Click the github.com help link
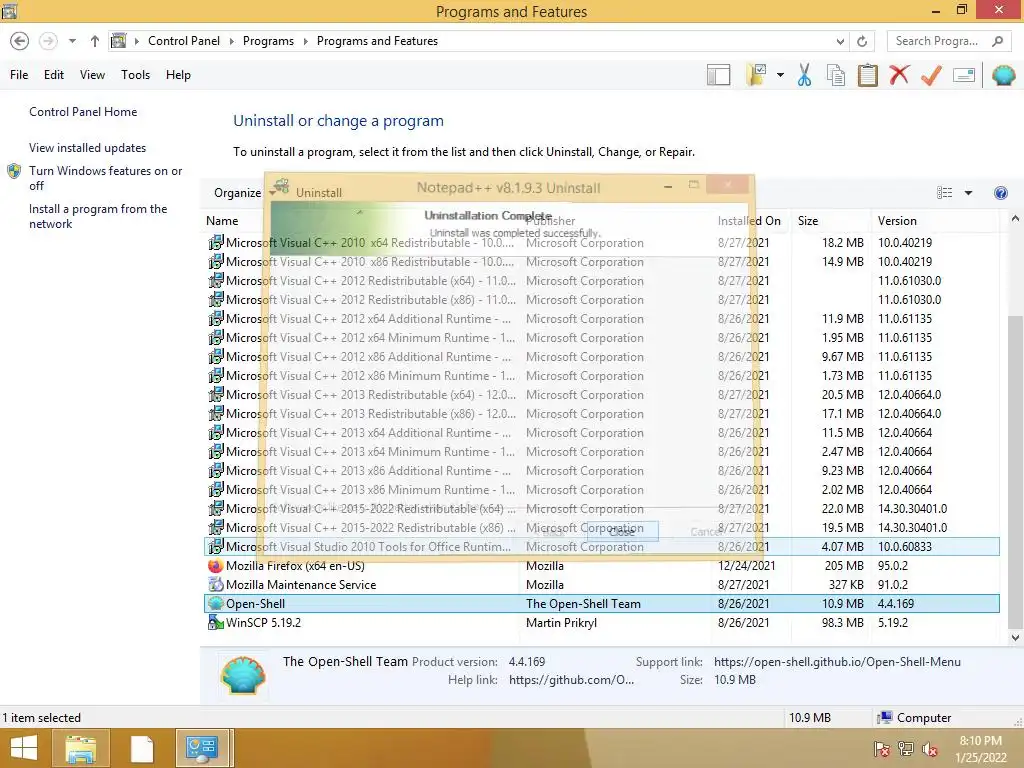 pyautogui.click(x=571, y=680)
